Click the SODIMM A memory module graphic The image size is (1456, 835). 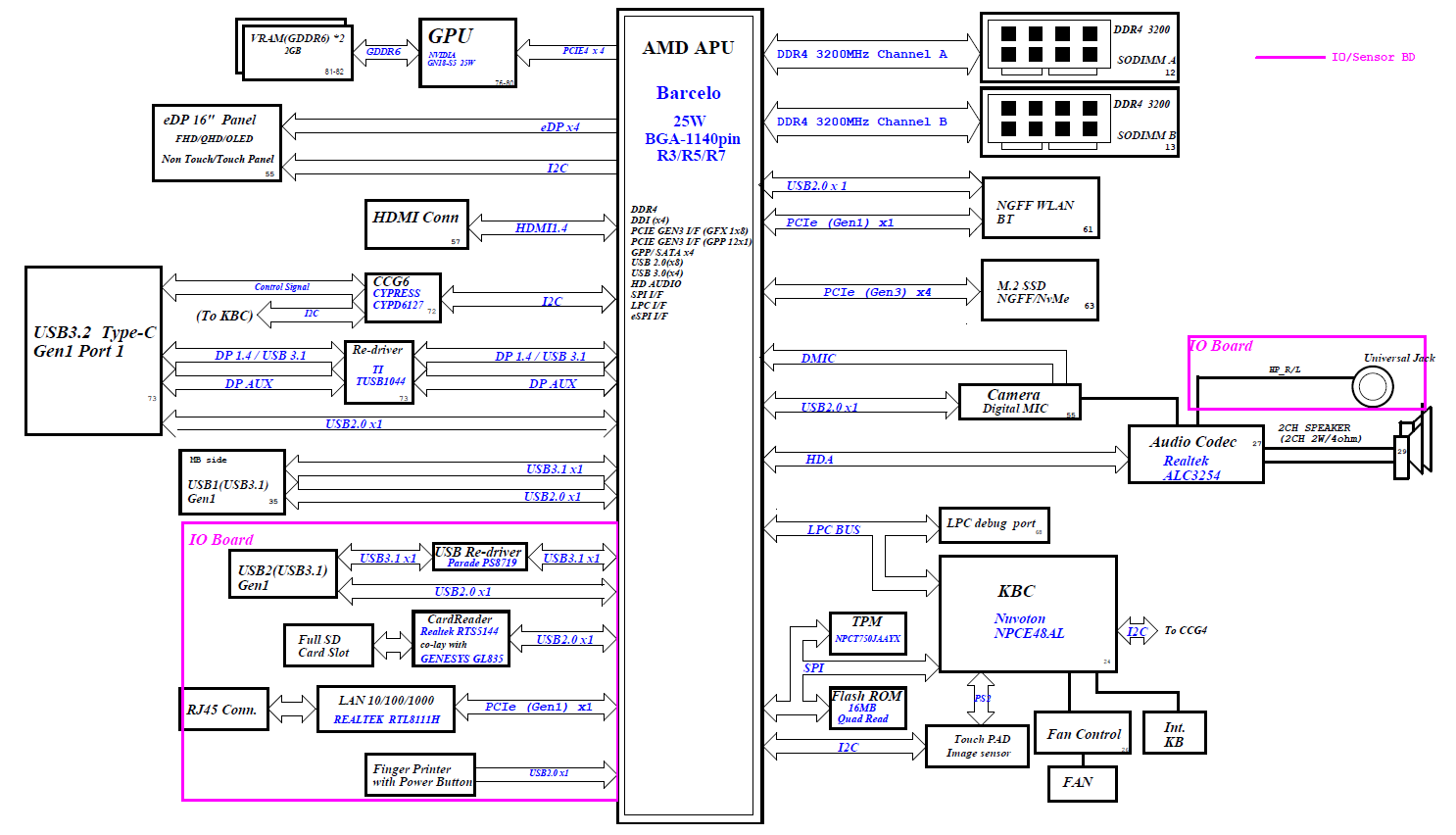click(x=1048, y=46)
